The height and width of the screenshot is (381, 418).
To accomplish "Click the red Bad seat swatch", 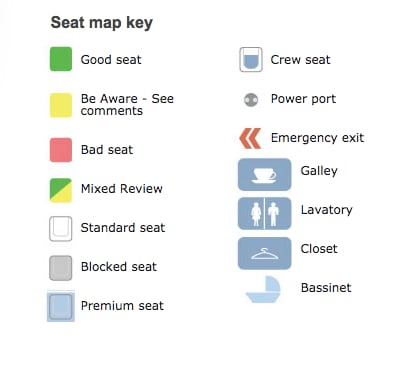I will [x=61, y=150].
